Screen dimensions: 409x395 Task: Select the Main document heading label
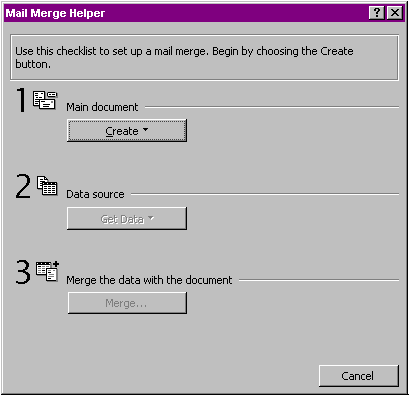click(102, 107)
